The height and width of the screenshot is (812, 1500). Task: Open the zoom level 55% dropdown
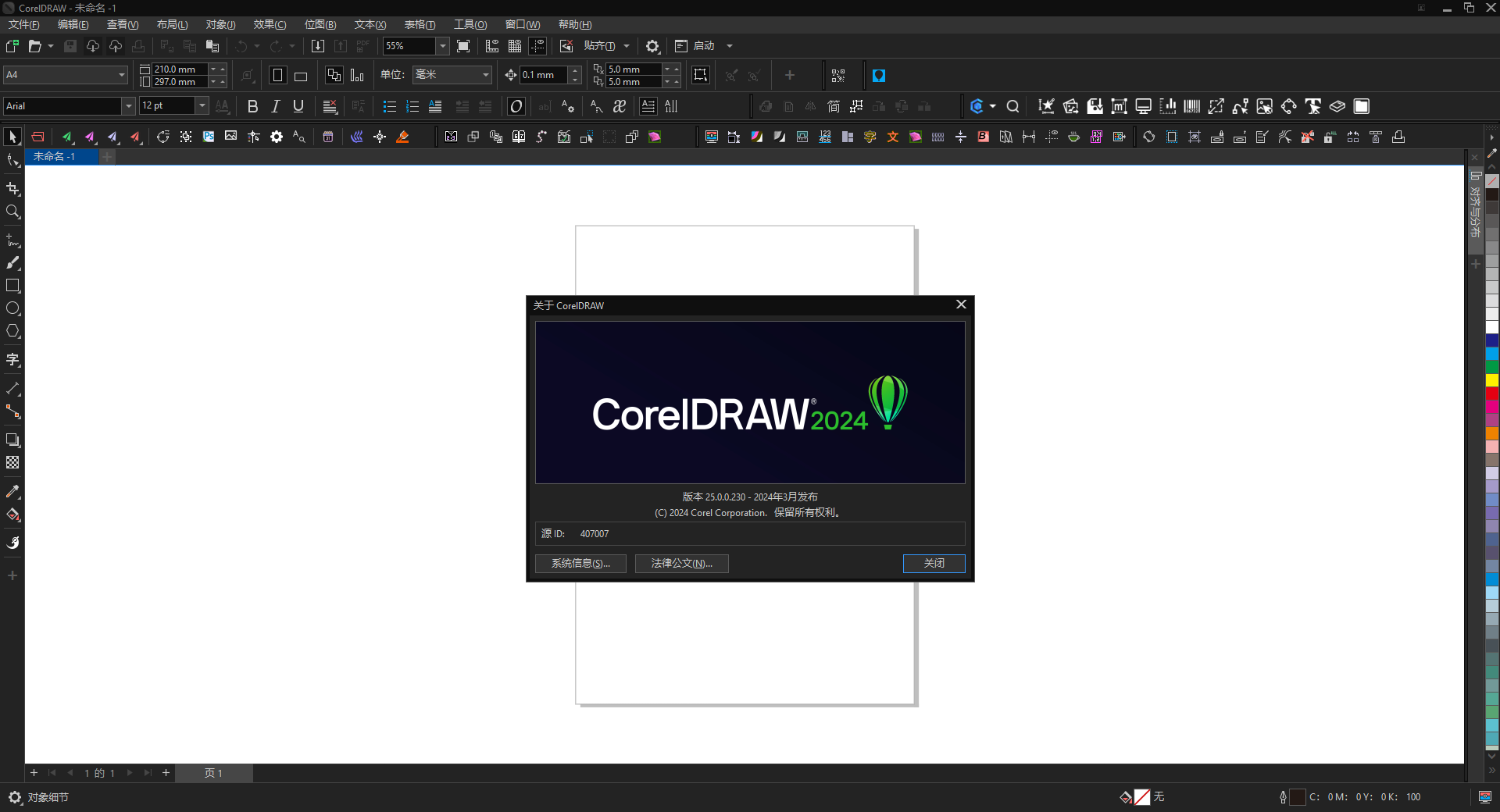point(442,46)
